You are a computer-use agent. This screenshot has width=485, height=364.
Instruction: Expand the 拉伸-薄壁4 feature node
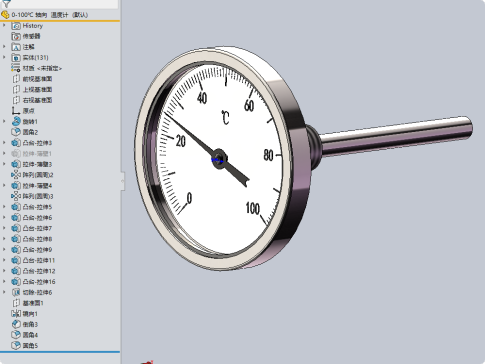coord(4,186)
